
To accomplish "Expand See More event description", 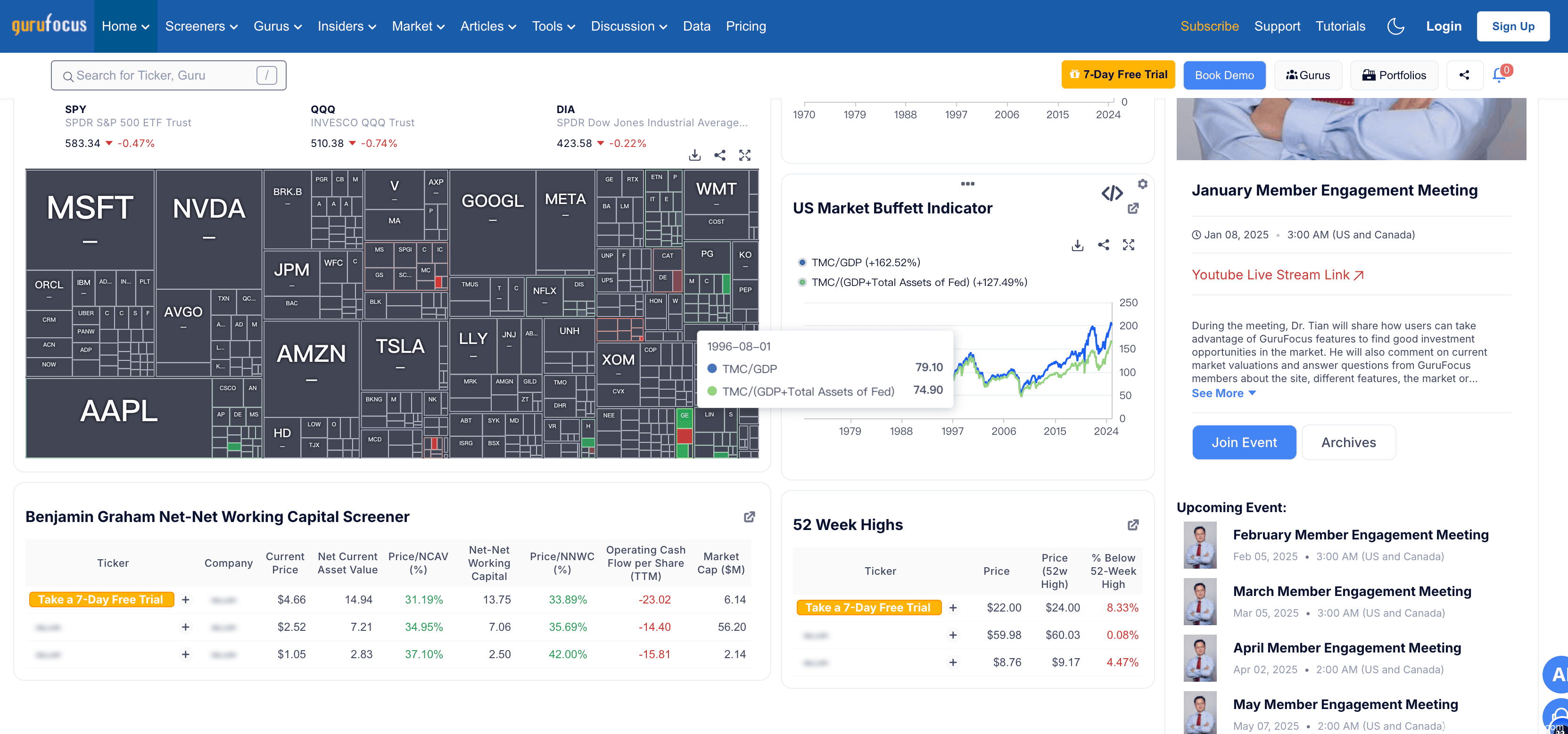I will [1223, 393].
